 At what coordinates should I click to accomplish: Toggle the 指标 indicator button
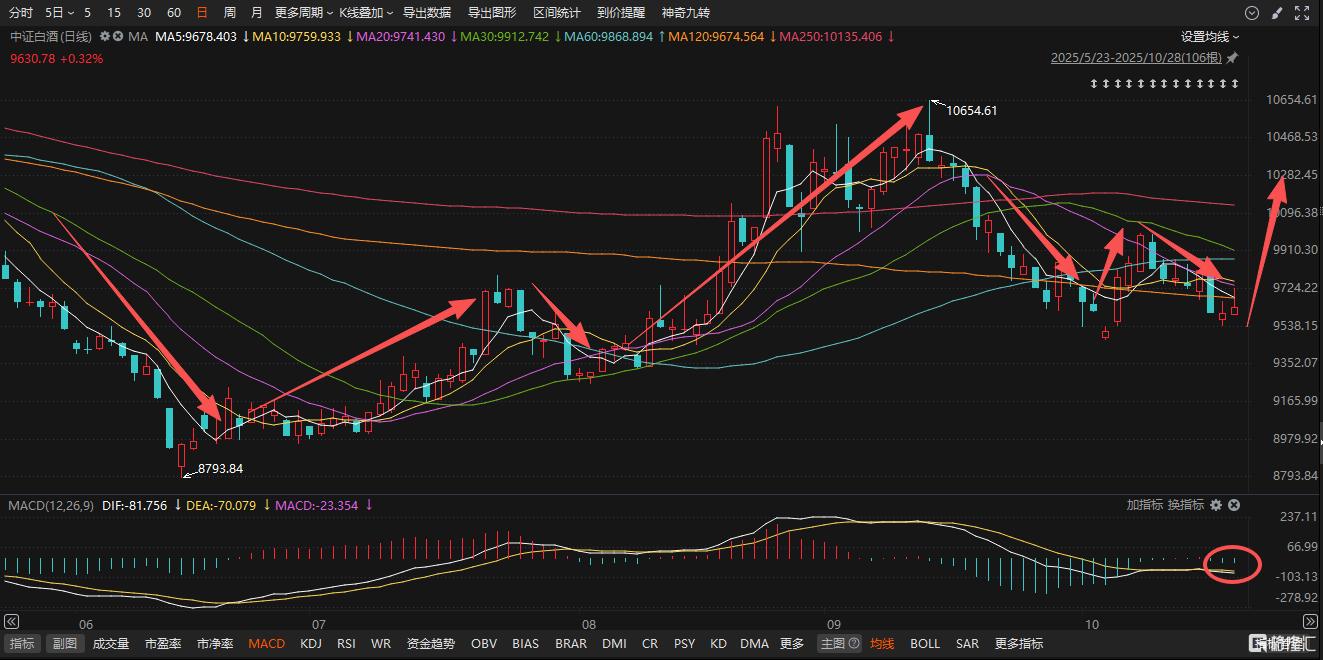click(x=22, y=644)
